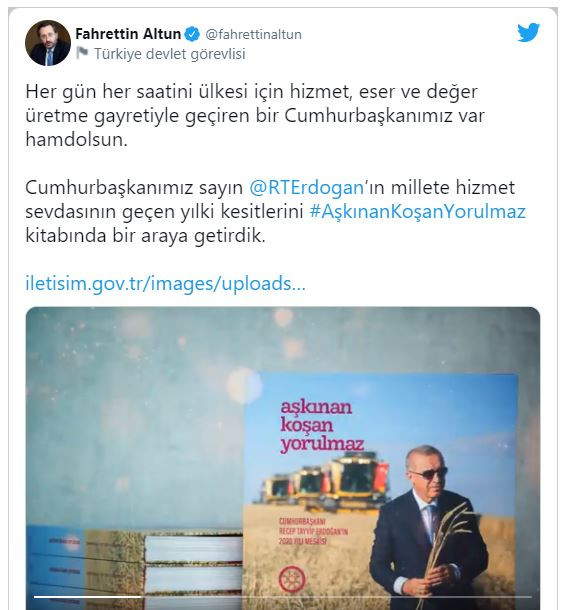The height and width of the screenshot is (610, 567).
Task: Open the #AşkınanKoşanYorulmaz hashtag
Action: tap(418, 212)
